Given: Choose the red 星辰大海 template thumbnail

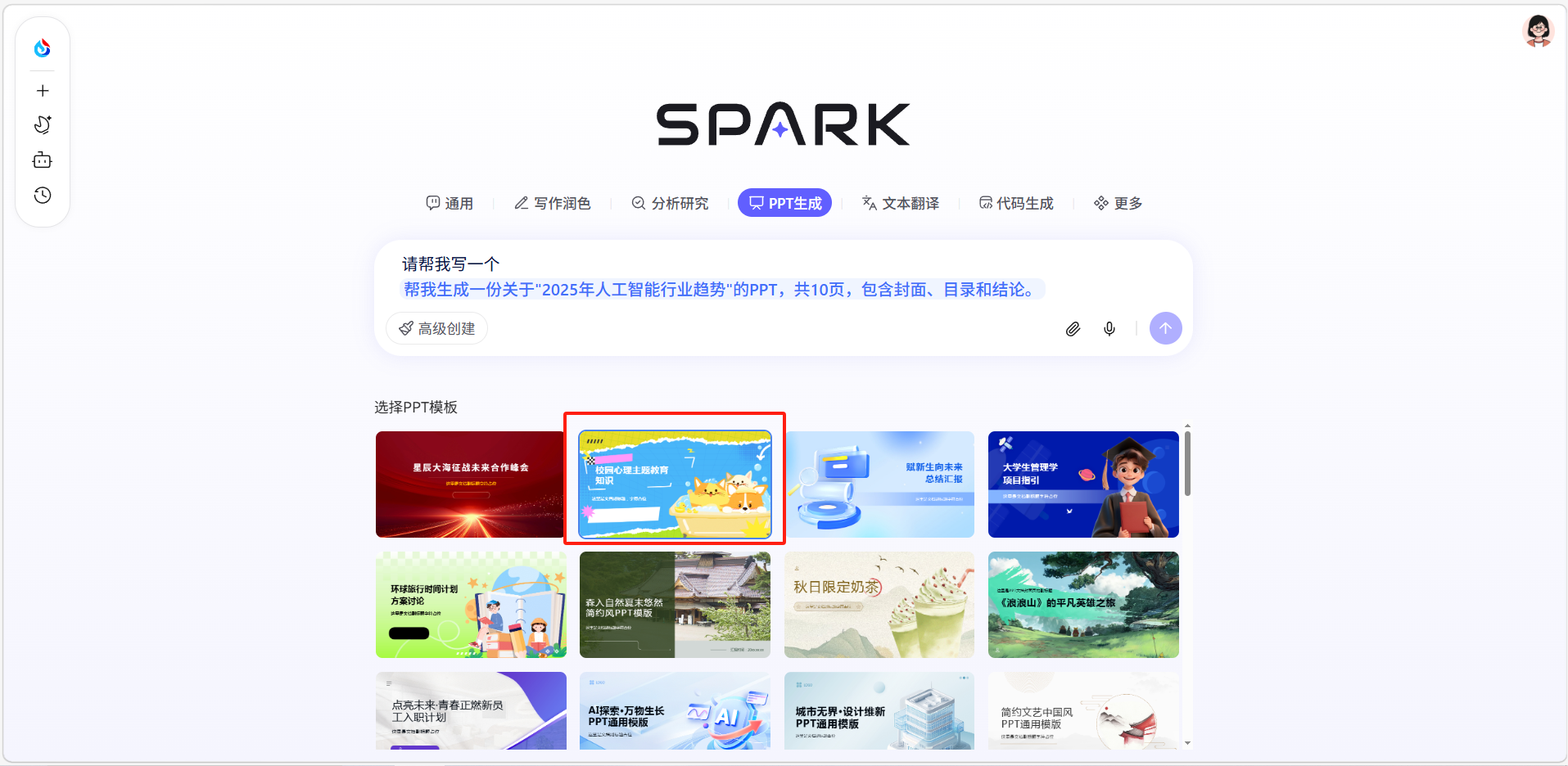Looking at the screenshot, I should tap(470, 484).
